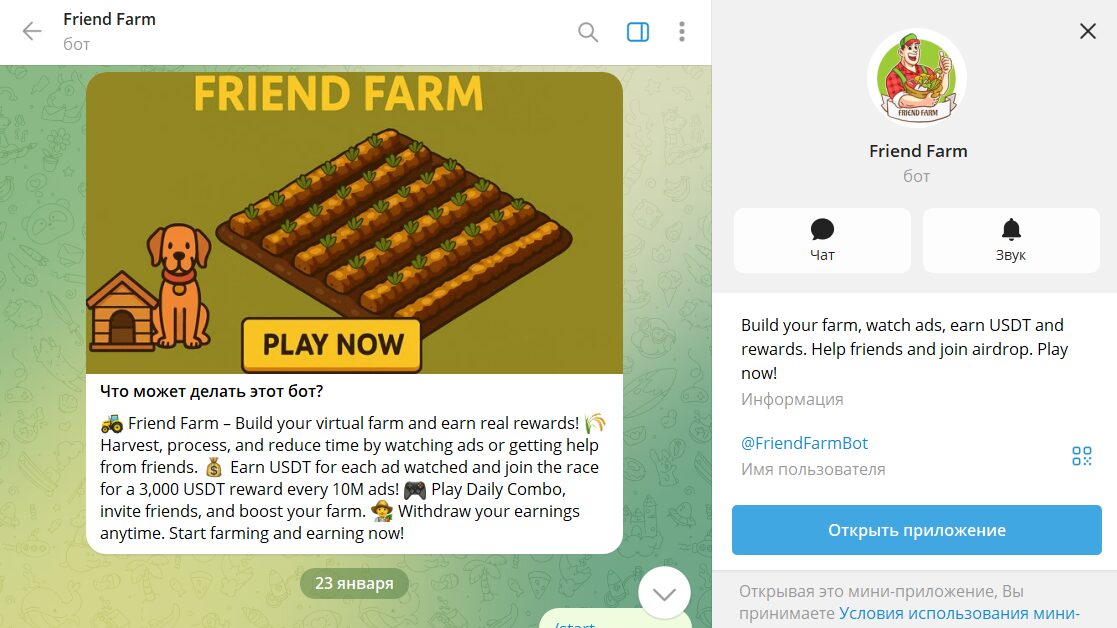This screenshot has width=1117, height=628.
Task: Open the three-dot more options menu
Action: coord(682,31)
